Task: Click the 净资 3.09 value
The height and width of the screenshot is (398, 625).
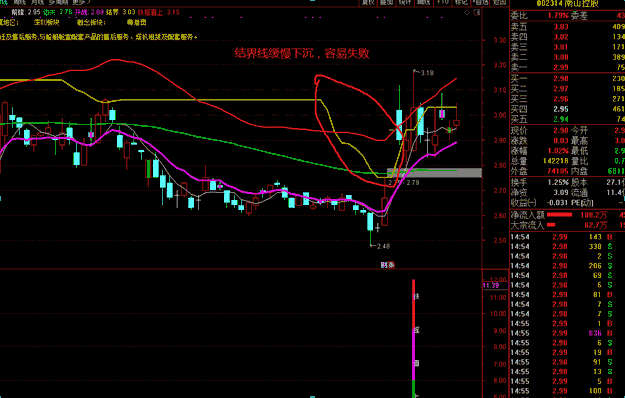Action: point(561,192)
